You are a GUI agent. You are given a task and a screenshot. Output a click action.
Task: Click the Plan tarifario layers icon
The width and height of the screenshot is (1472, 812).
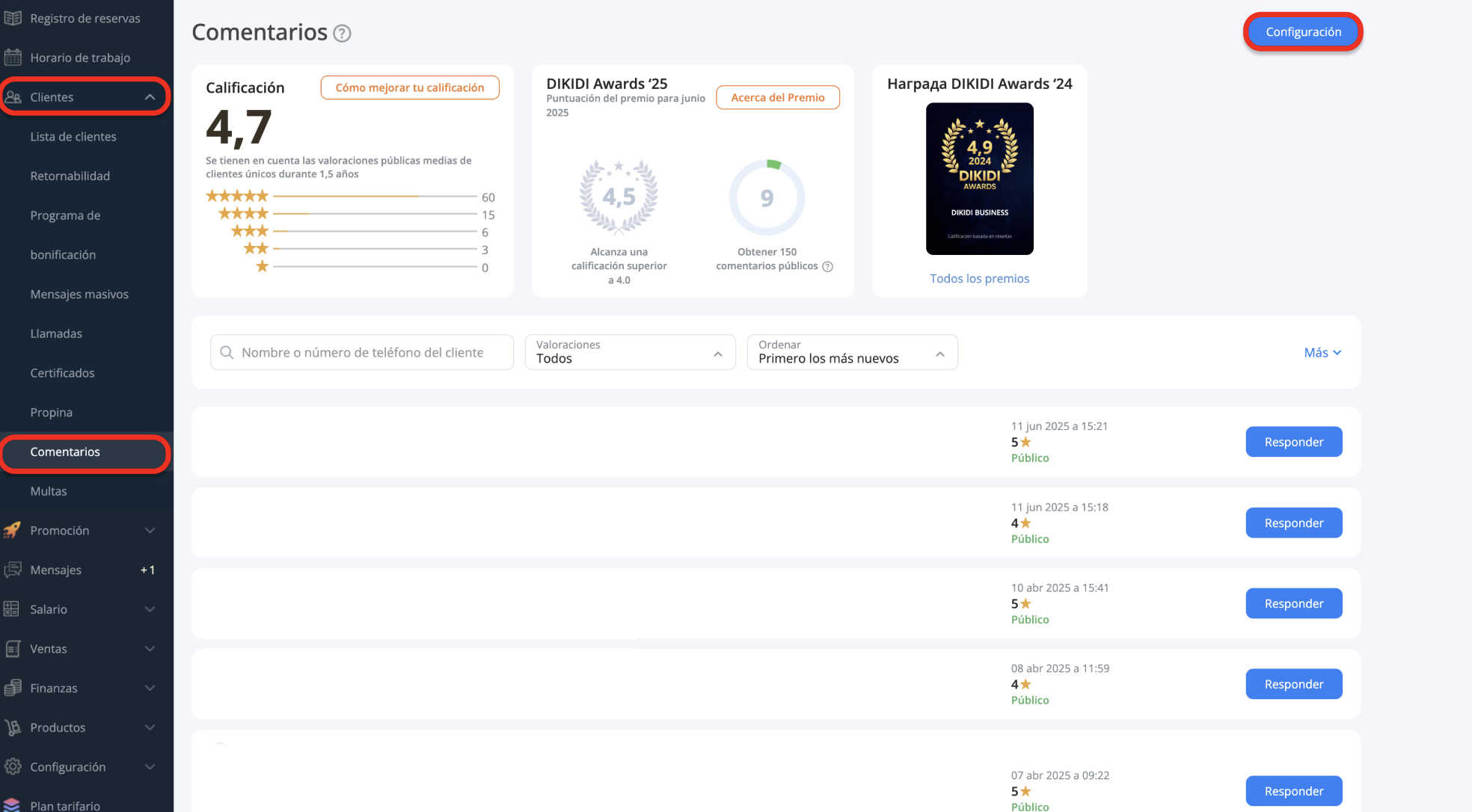tap(12, 805)
